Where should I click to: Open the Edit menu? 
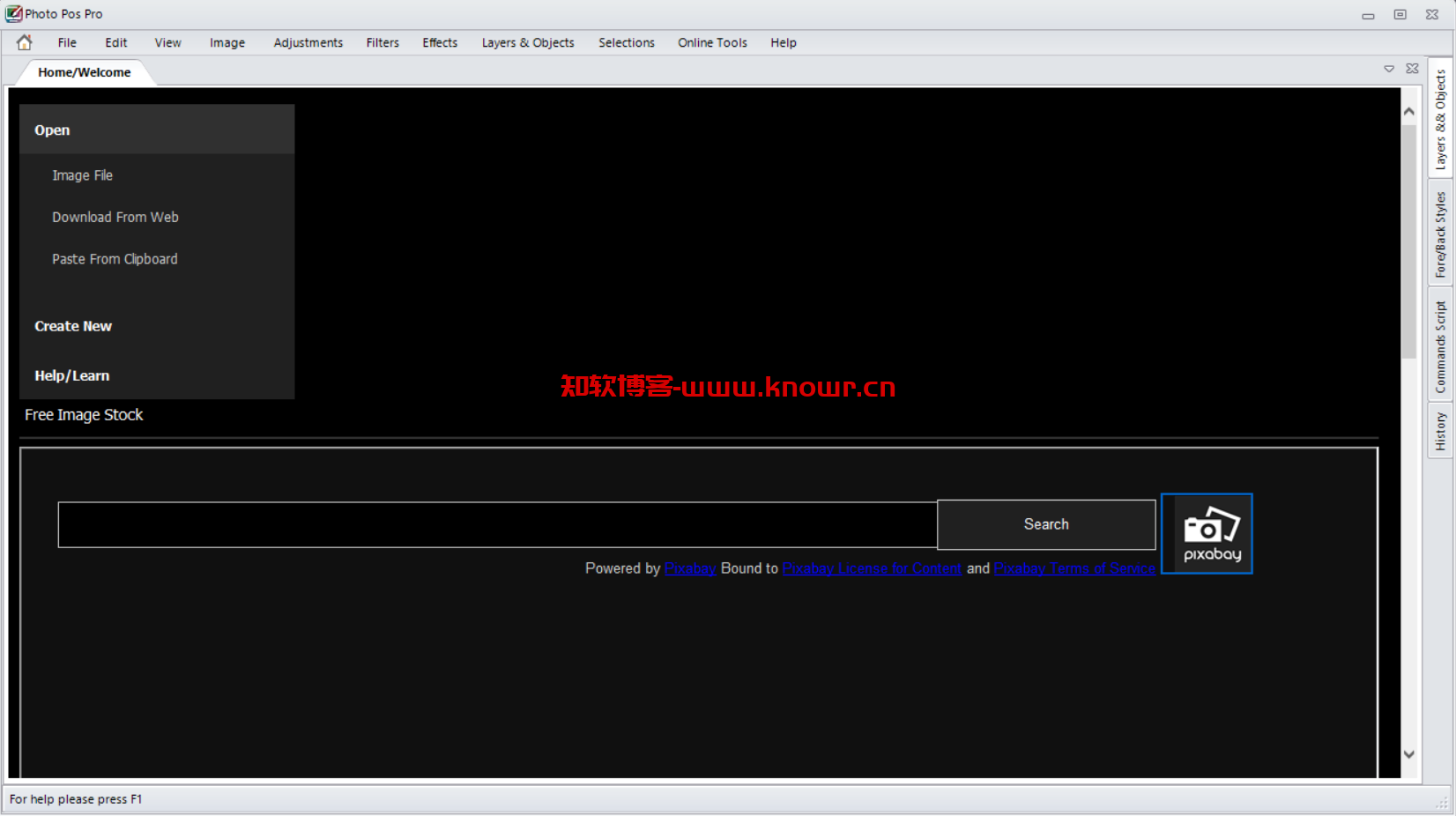116,42
